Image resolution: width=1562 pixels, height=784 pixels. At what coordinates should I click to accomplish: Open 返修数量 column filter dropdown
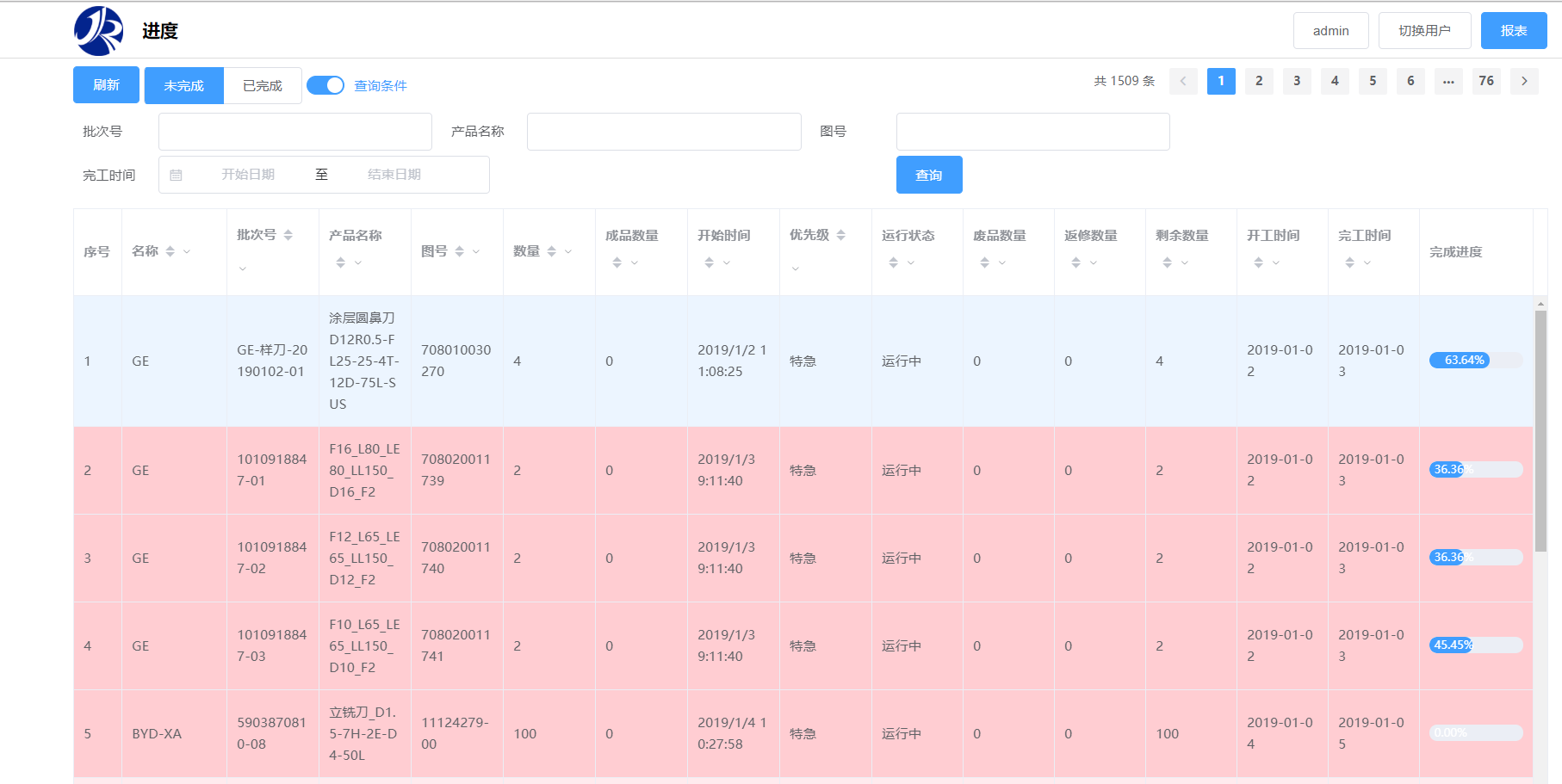point(1094,262)
